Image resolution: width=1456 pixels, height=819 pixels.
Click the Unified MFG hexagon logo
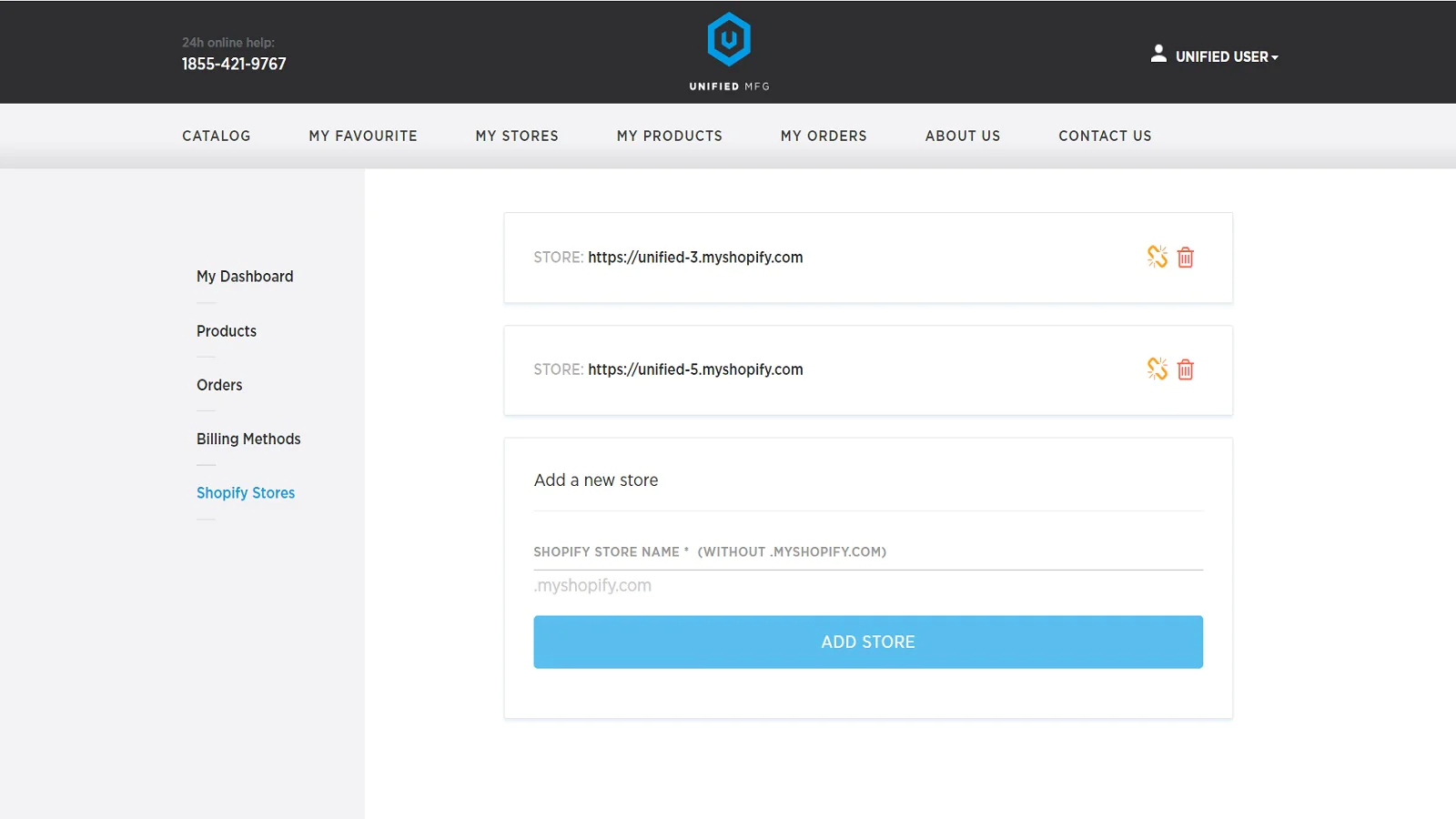[x=729, y=40]
